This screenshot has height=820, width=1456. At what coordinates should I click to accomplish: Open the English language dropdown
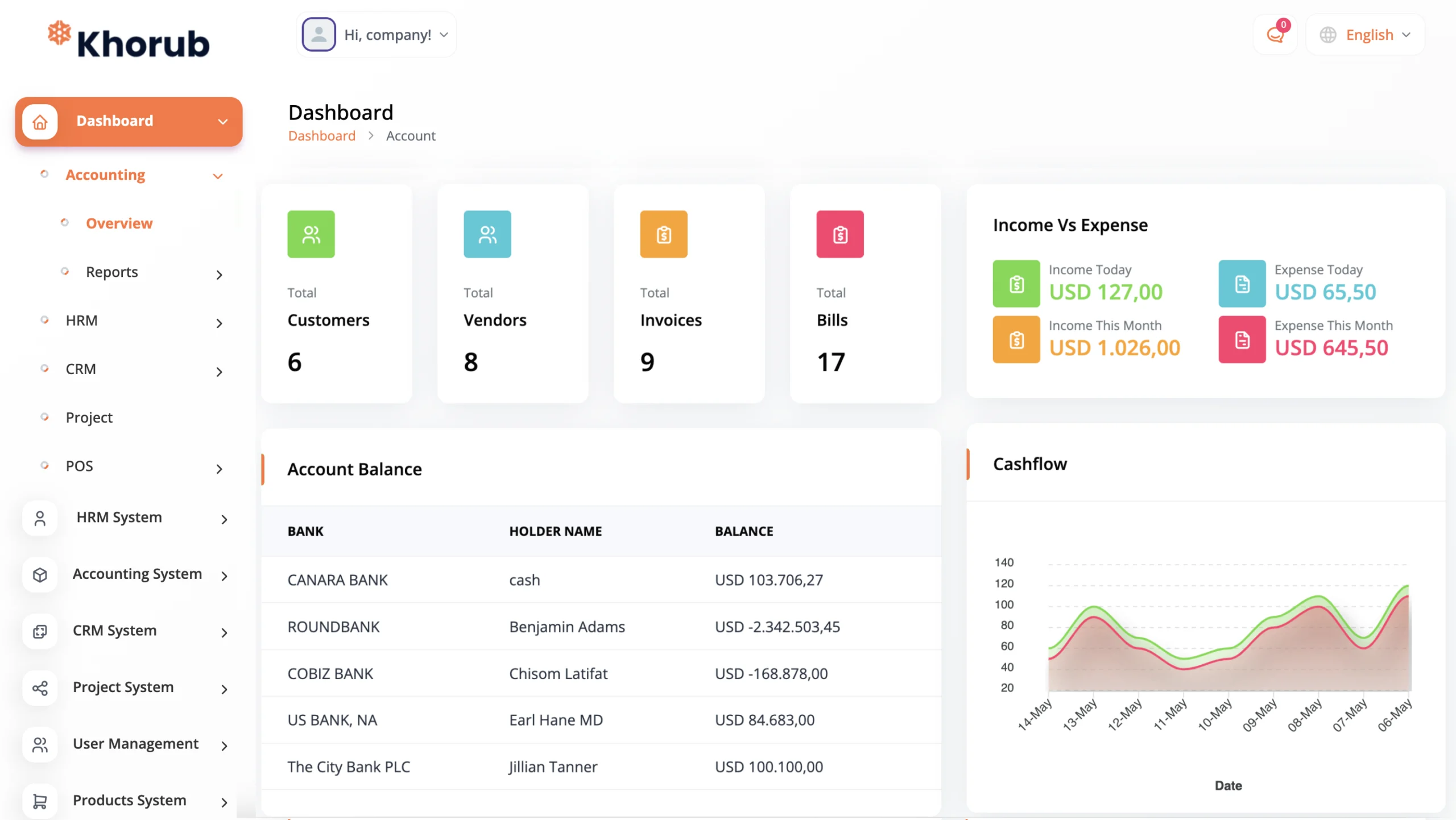pos(1365,35)
